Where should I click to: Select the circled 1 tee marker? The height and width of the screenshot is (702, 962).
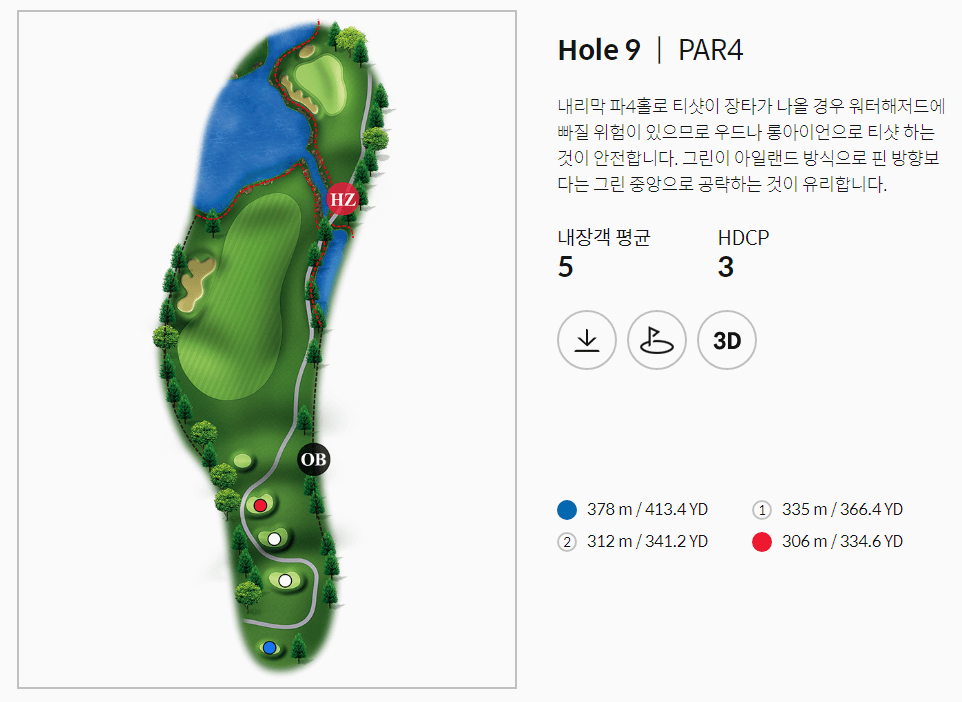(762, 509)
